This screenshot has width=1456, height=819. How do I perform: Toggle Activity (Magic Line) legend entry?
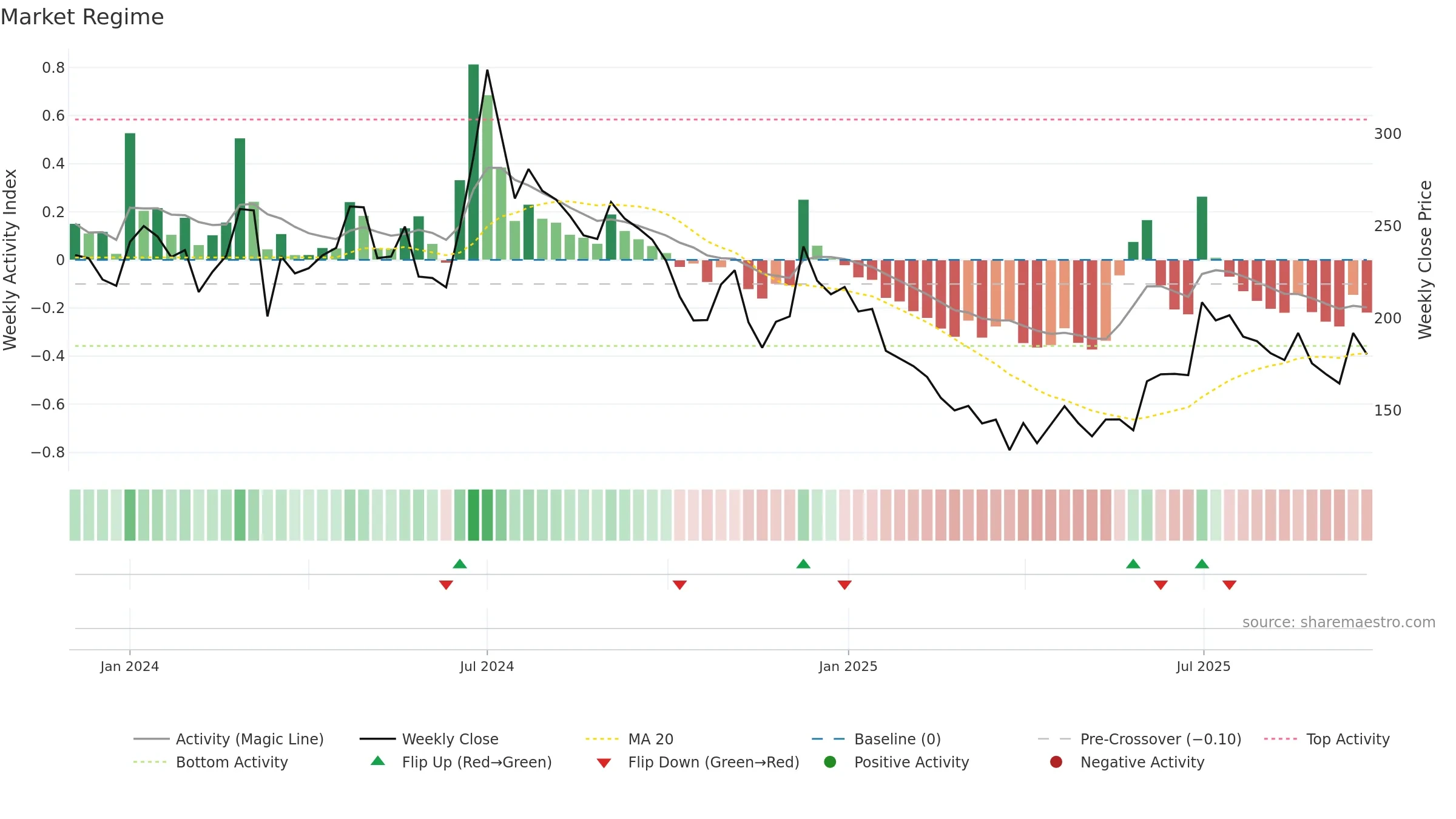pos(229,739)
